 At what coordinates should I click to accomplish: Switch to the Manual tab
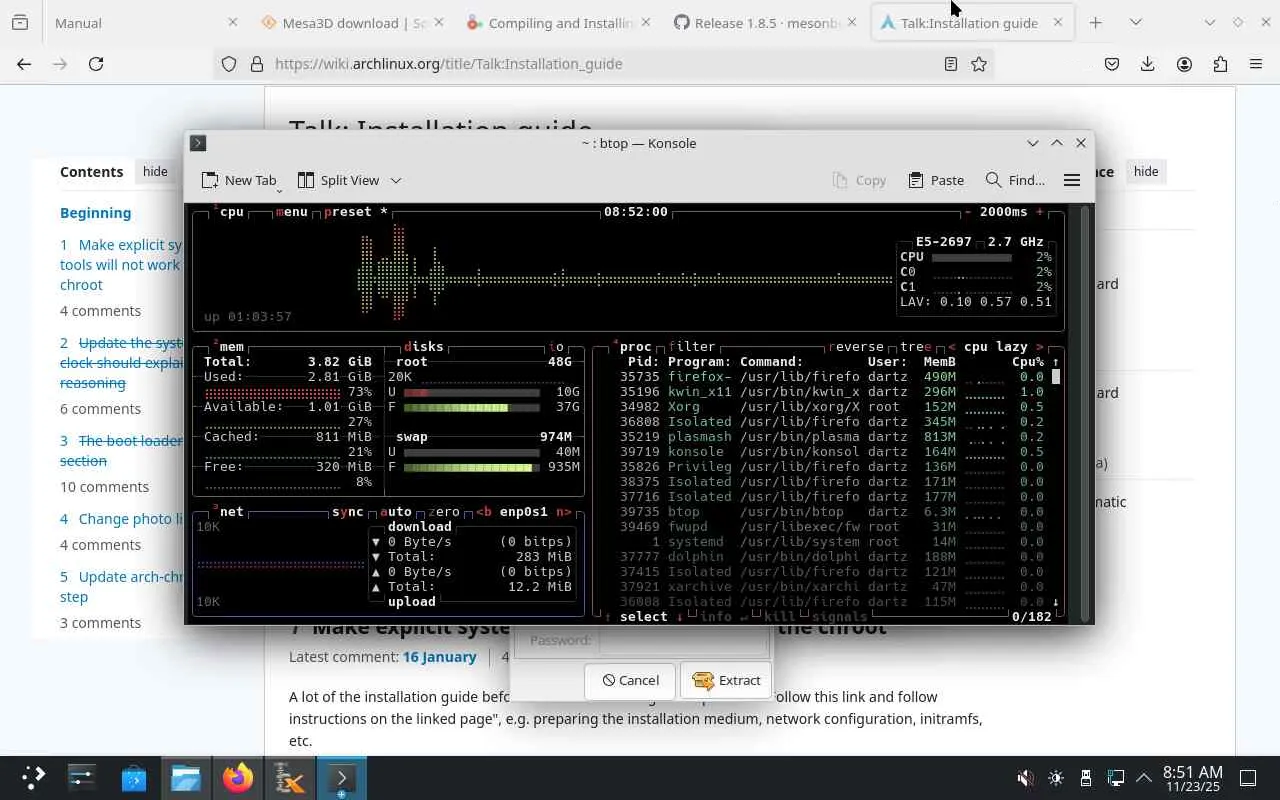[145, 22]
